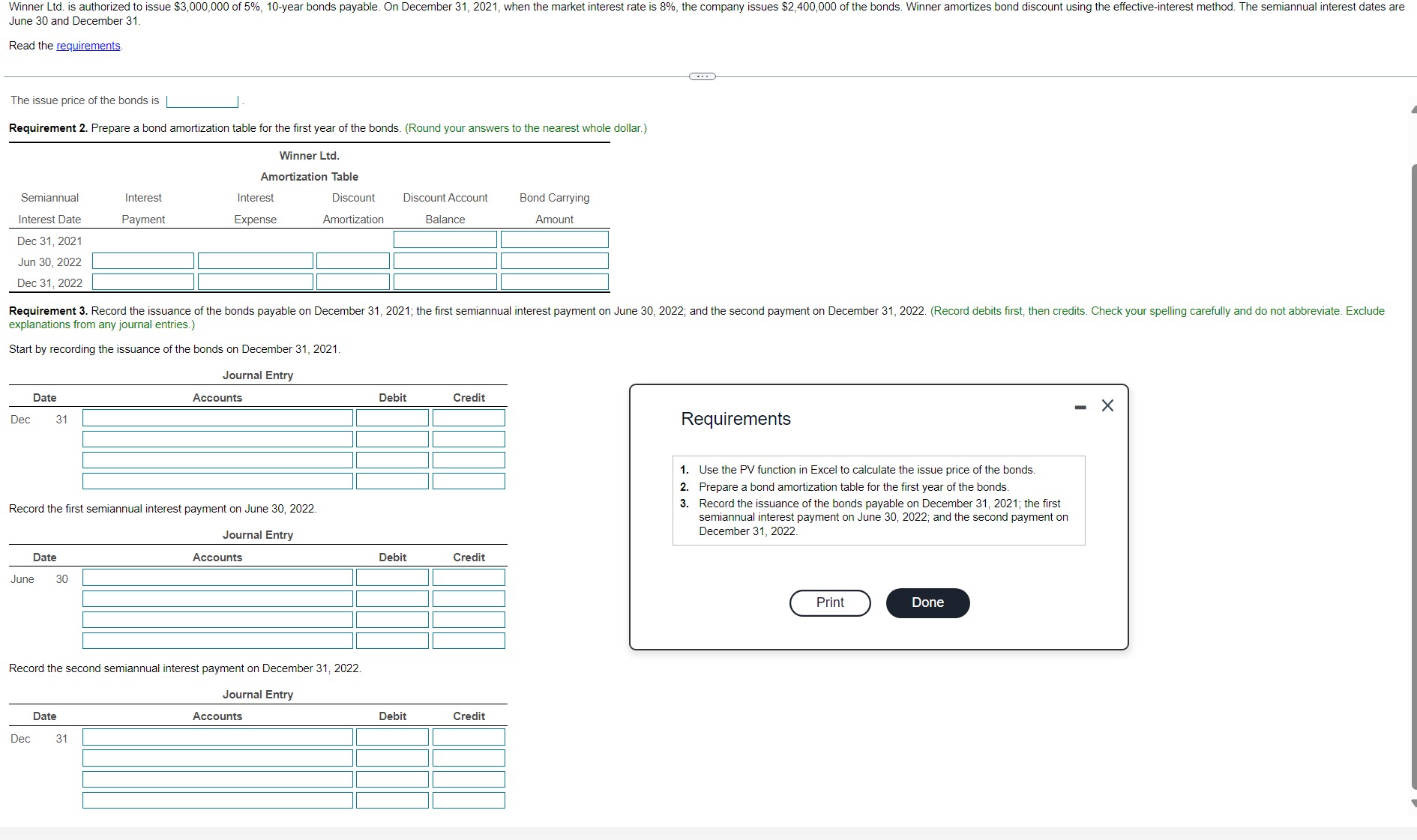
Task: Click first credit field of issuance journal entry
Action: tap(469, 418)
